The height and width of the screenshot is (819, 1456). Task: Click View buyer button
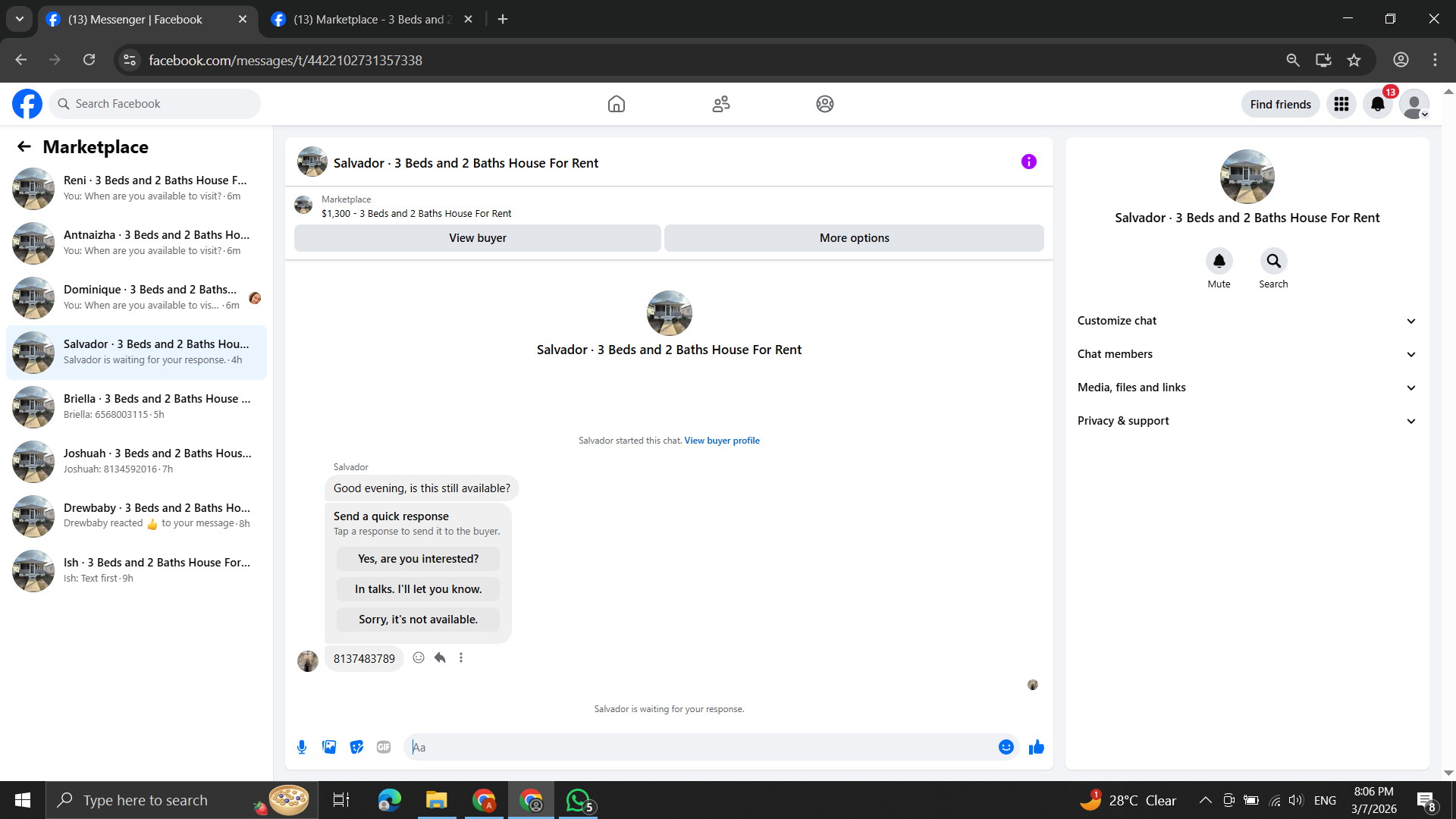(478, 238)
